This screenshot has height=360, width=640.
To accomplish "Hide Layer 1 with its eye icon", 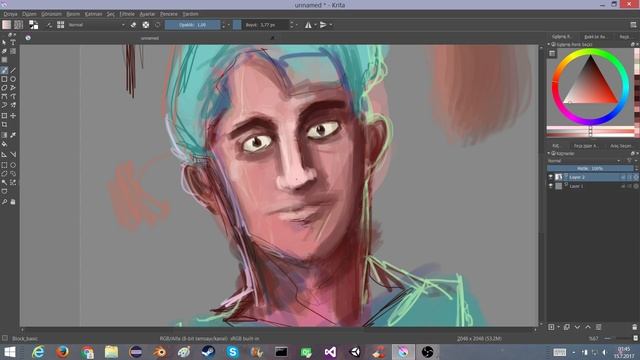I will click(x=550, y=186).
